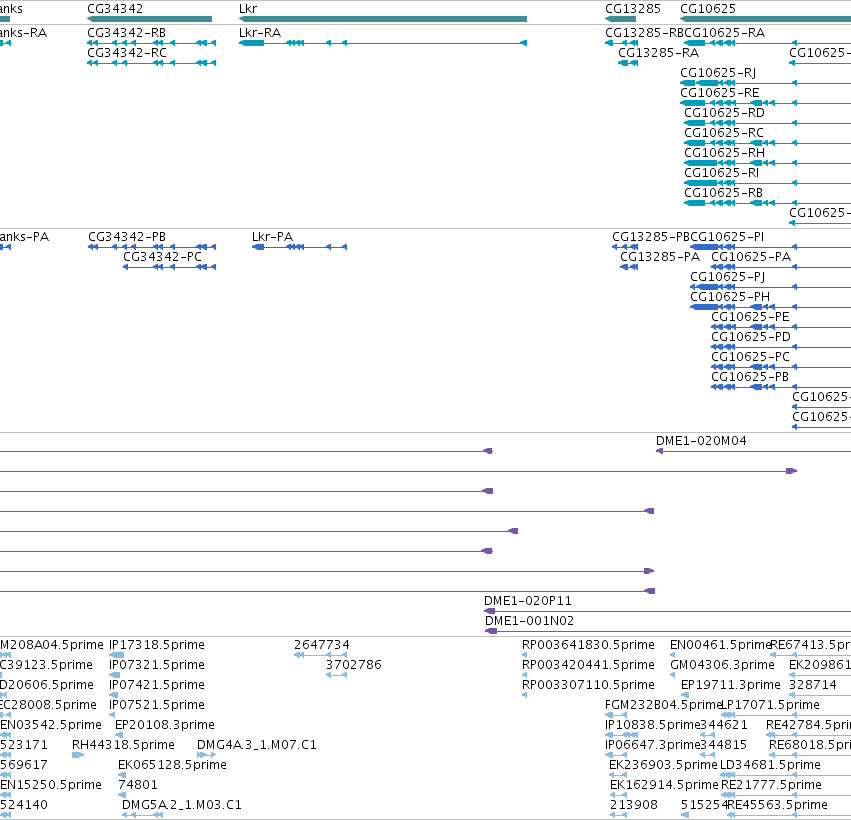Open EST EP19711.3prime
This screenshot has width=851, height=820.
[731, 685]
